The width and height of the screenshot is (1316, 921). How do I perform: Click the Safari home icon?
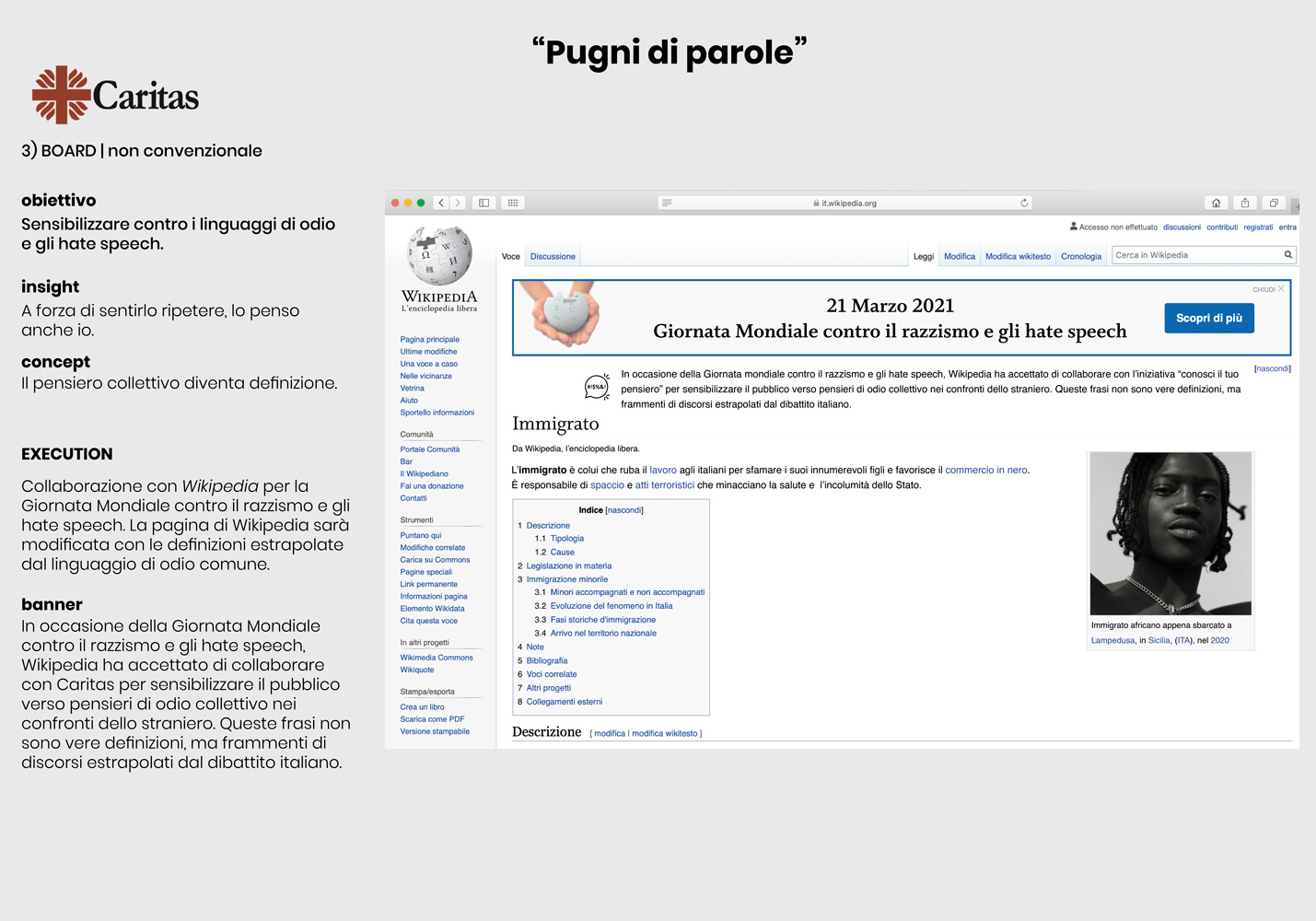click(x=1216, y=203)
